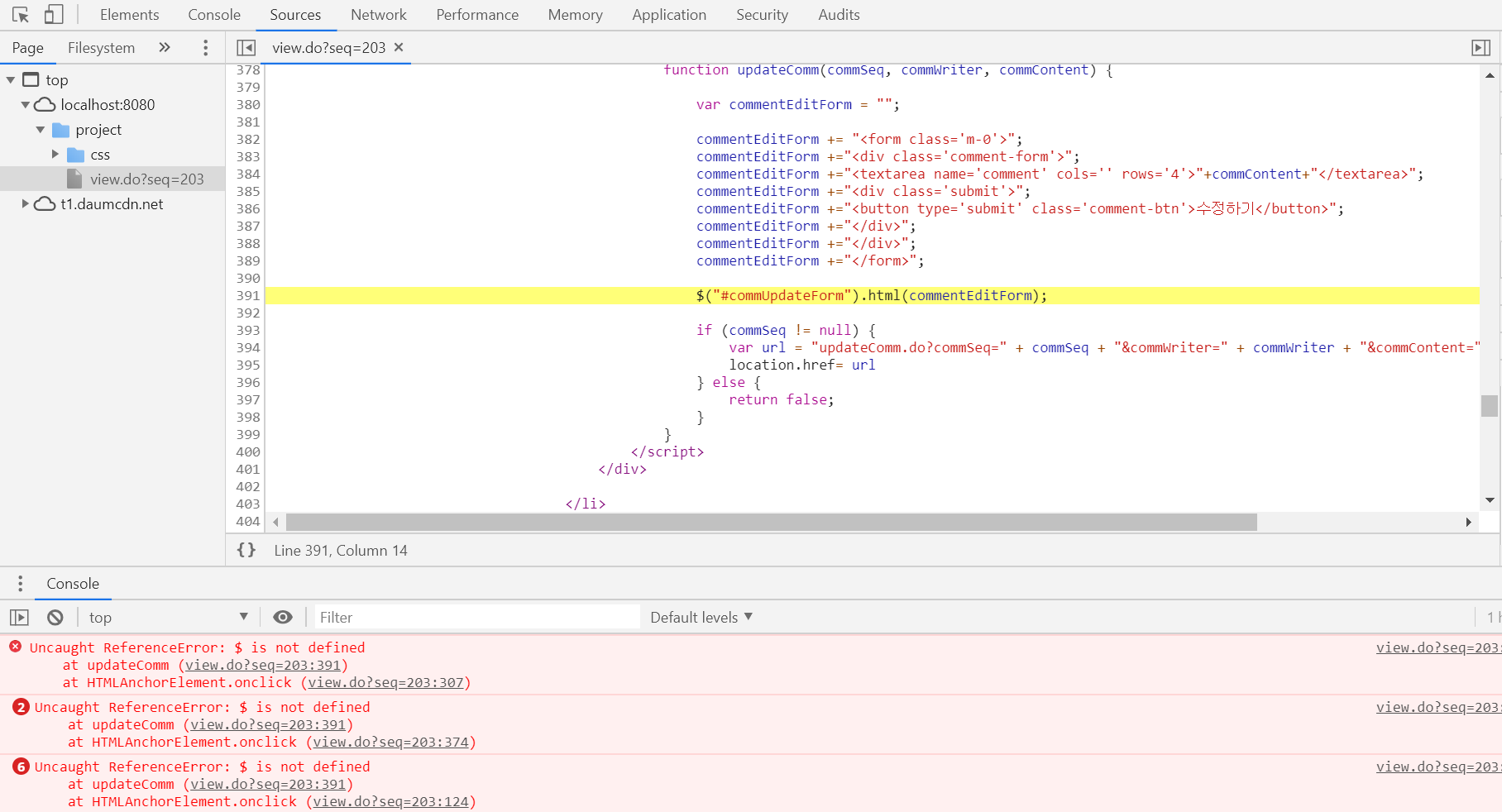This screenshot has width=1502, height=812.
Task: Click the red 6 error count badge
Action: coord(22,767)
